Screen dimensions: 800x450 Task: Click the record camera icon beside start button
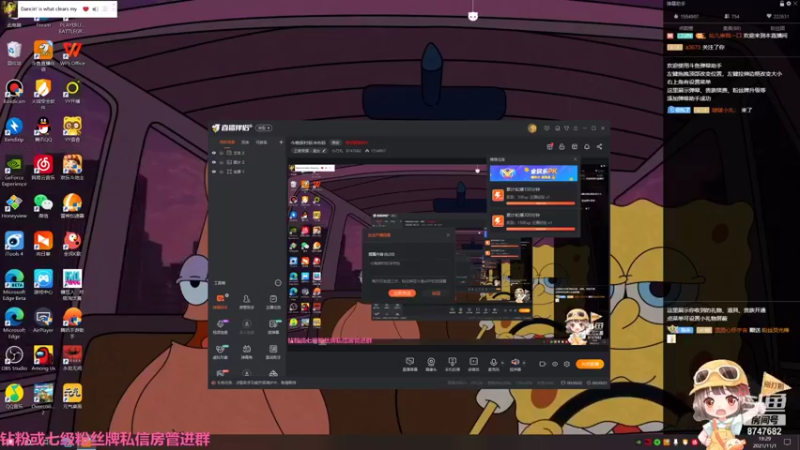(542, 364)
